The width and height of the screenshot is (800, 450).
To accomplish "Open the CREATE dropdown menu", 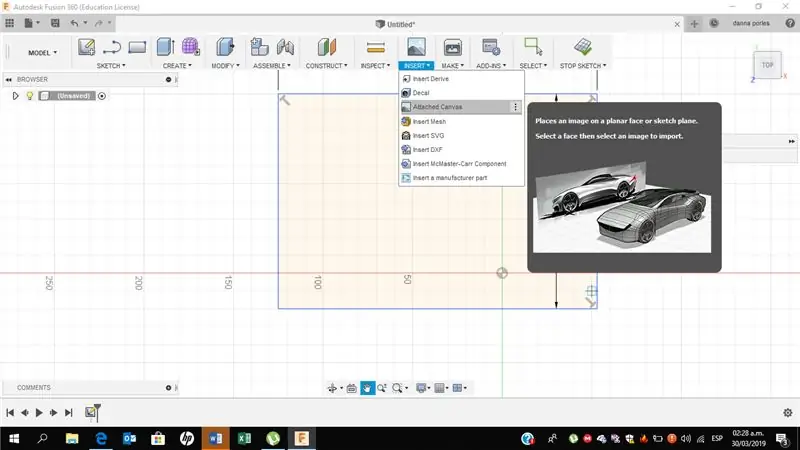I will pos(177,66).
